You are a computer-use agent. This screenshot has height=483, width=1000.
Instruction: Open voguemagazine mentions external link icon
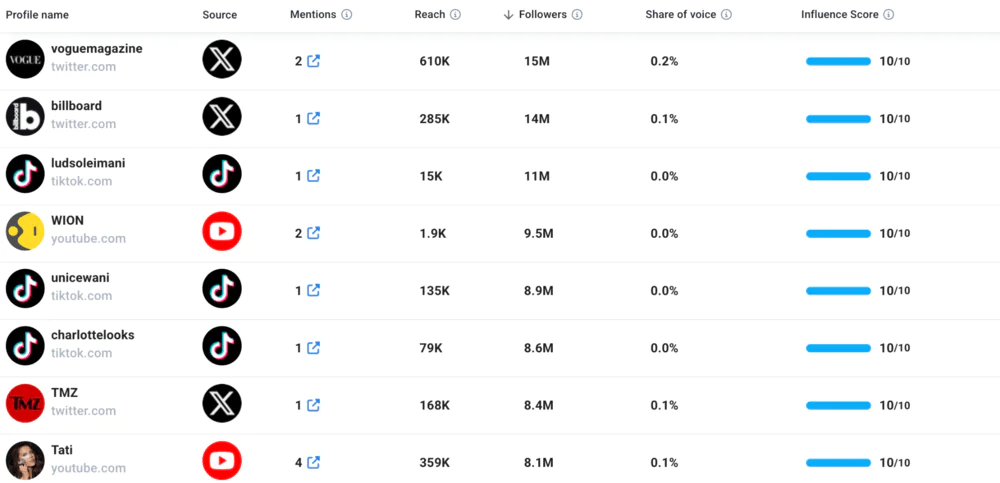click(x=314, y=61)
